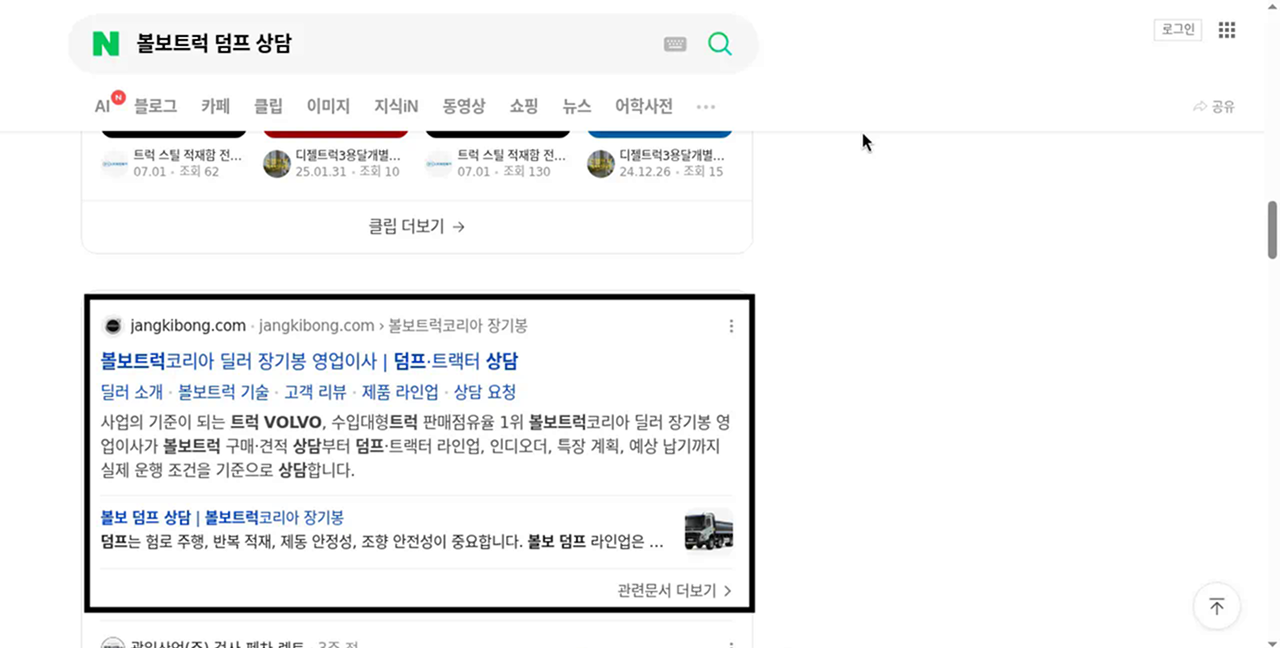Click the vertical page scrollbar thumb

(x=1272, y=229)
